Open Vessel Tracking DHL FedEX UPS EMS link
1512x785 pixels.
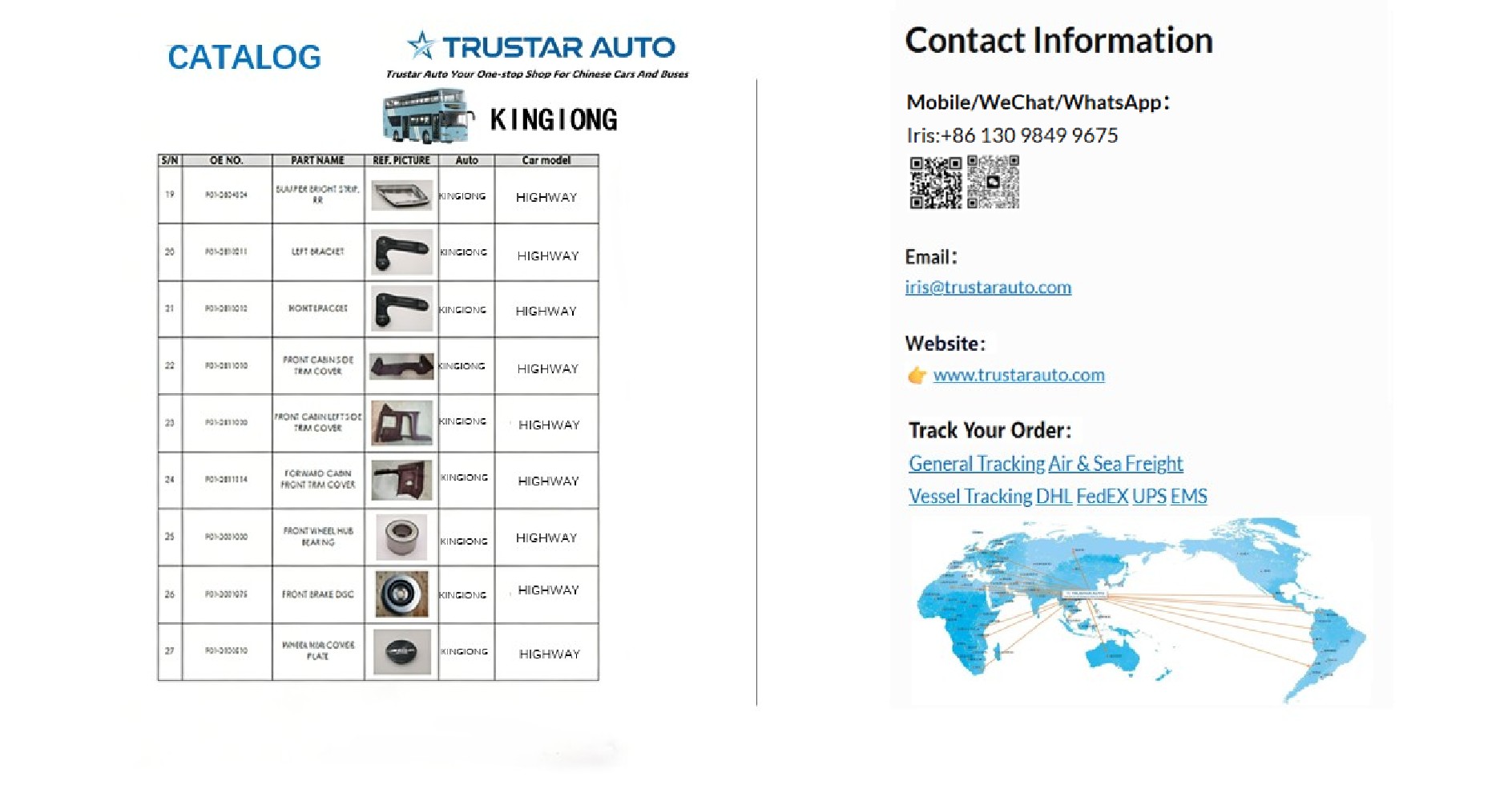point(1058,496)
